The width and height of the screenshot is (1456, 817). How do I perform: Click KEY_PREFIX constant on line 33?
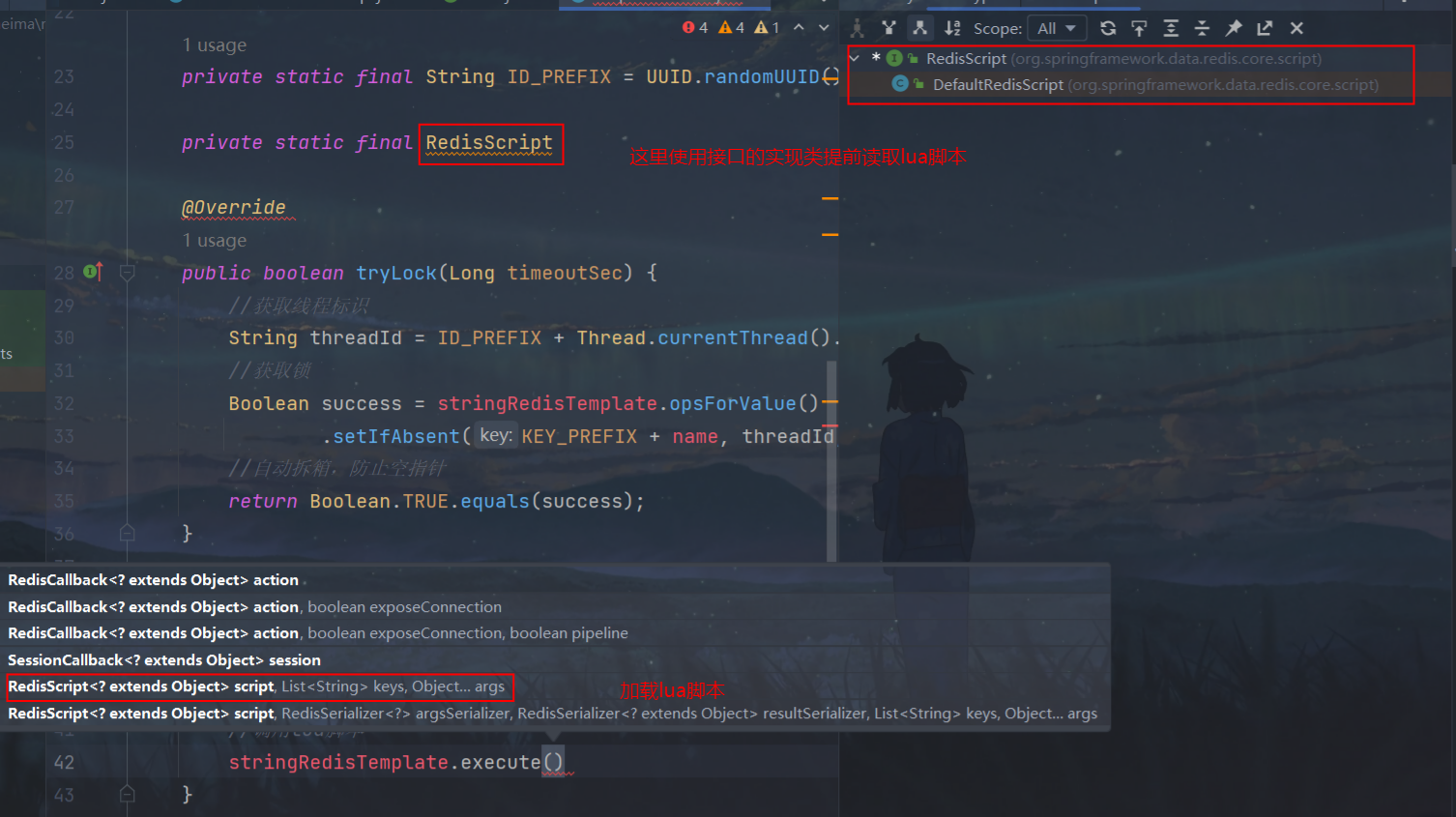(x=580, y=436)
